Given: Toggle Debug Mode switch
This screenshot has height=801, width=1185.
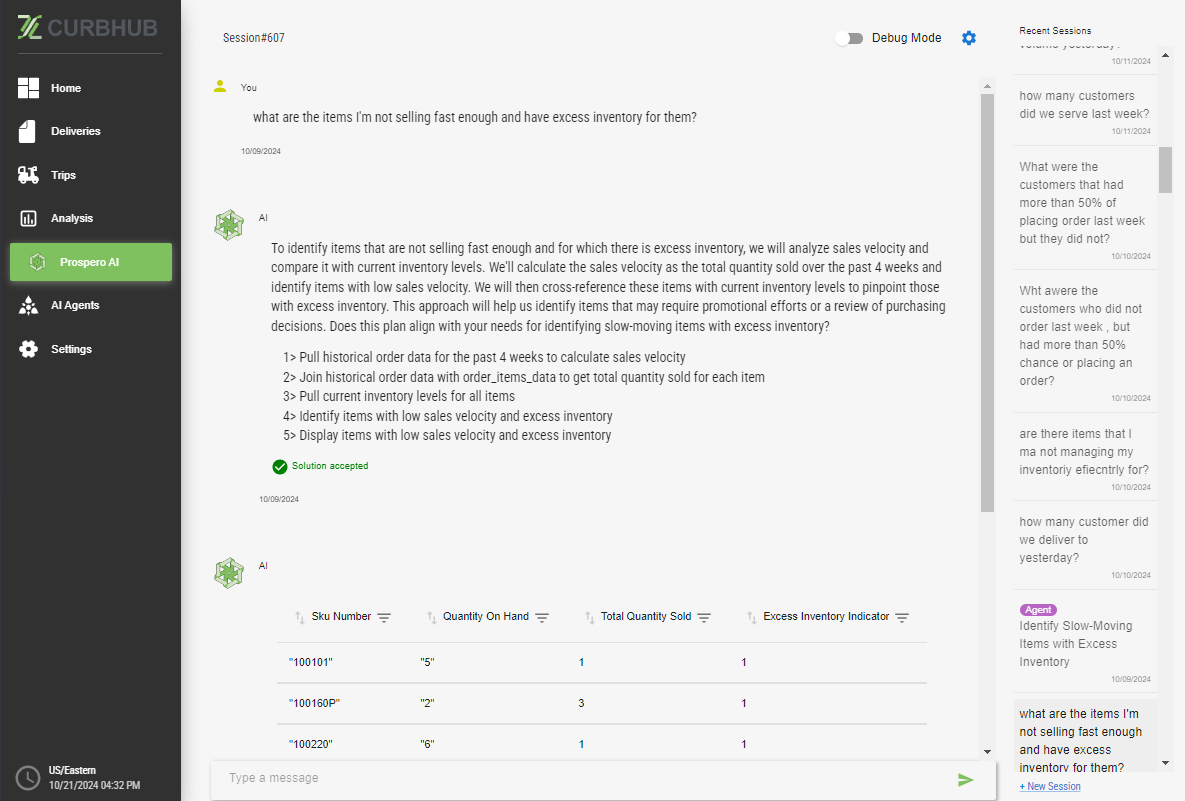Looking at the screenshot, I should coord(849,38).
